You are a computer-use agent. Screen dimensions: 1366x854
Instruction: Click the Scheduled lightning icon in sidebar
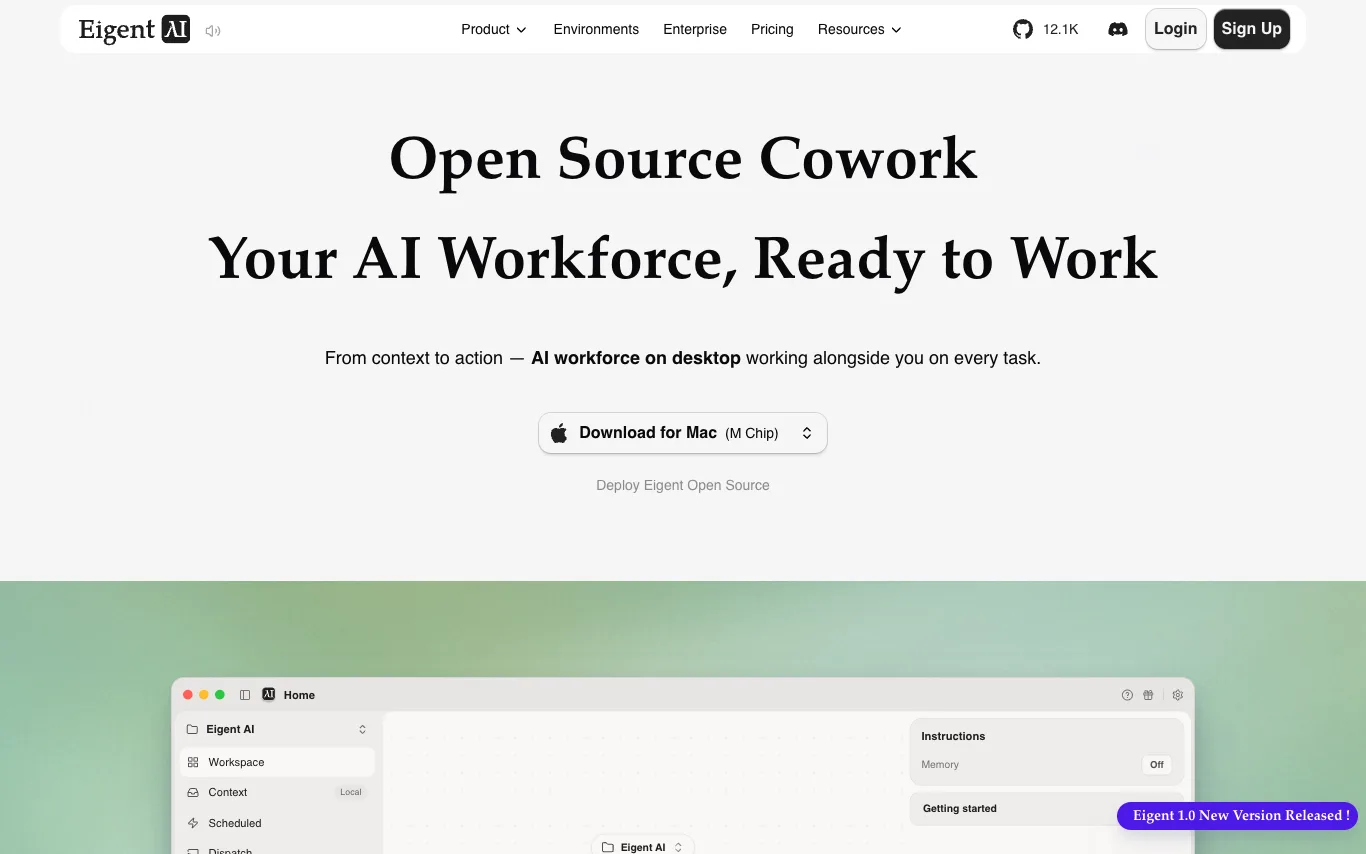point(193,823)
